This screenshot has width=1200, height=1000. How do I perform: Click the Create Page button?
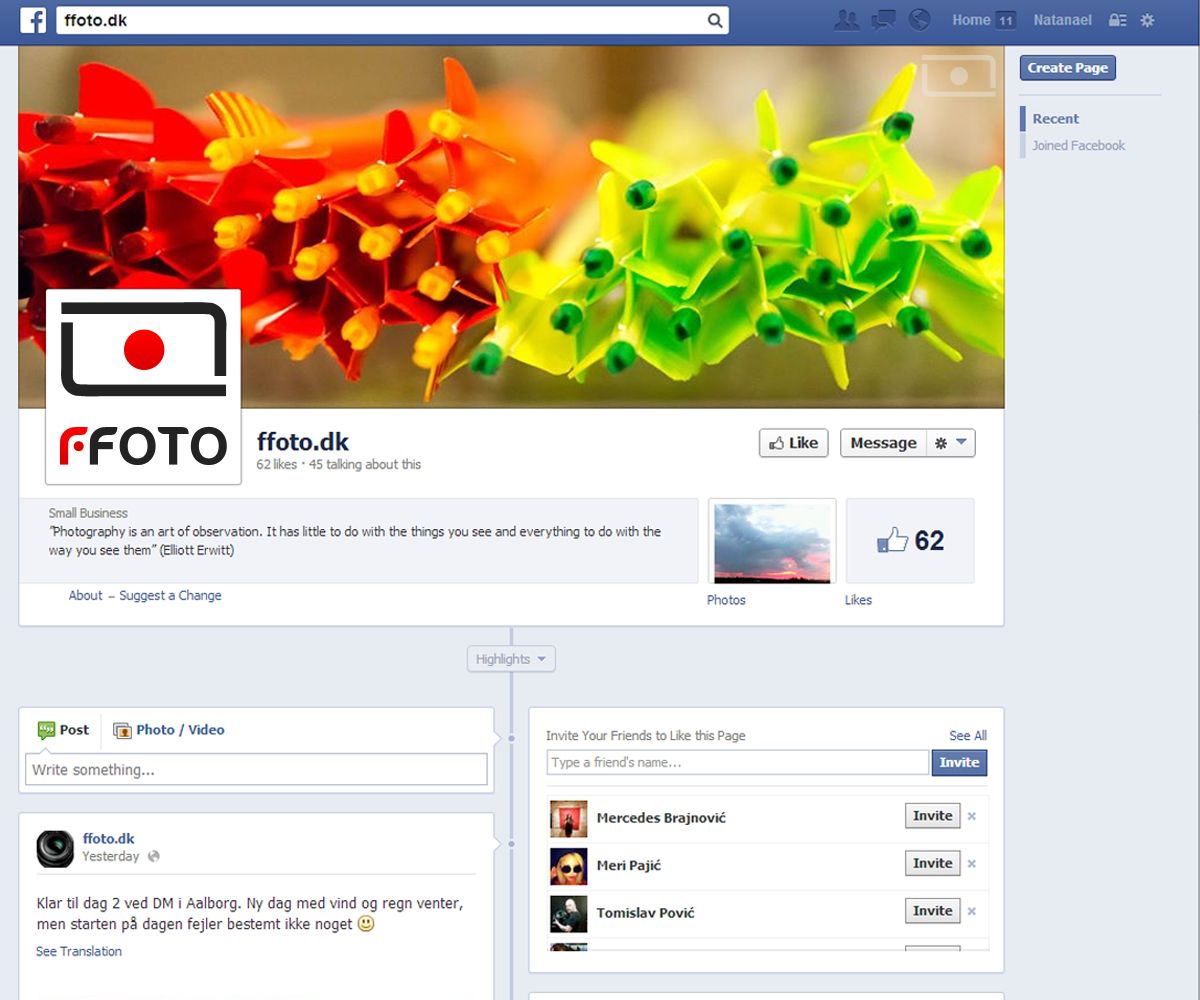click(x=1067, y=68)
